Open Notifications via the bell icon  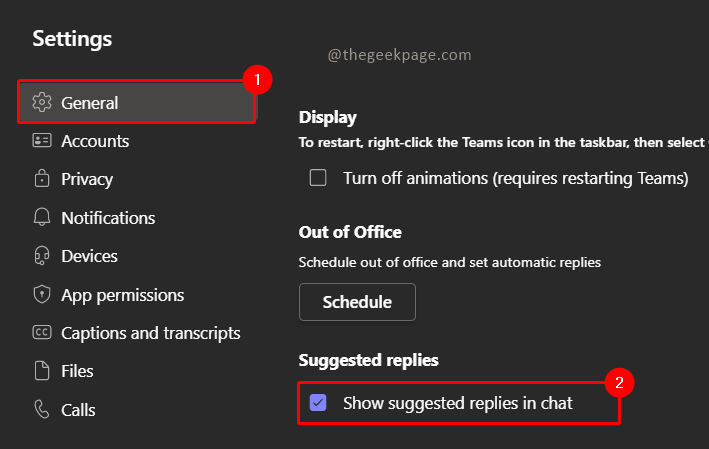pyautogui.click(x=42, y=218)
